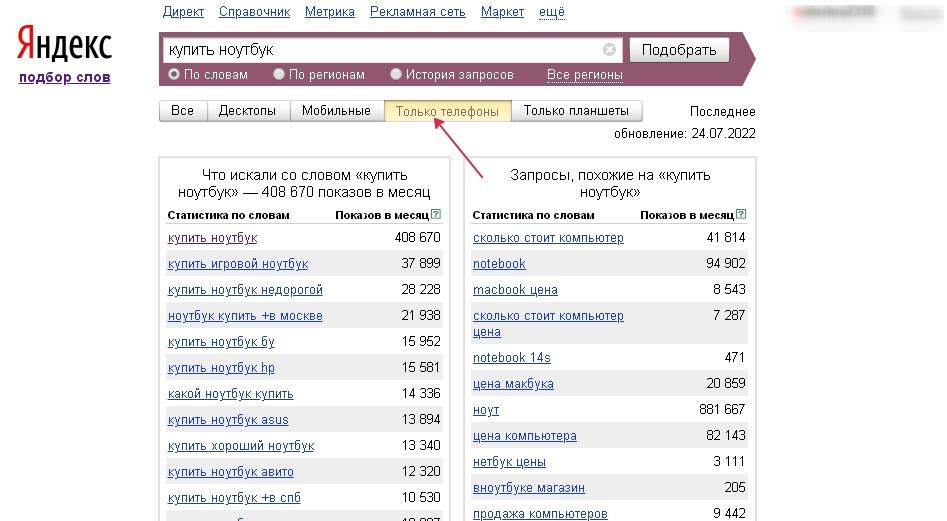Click the подбор слов link under logo
This screenshot has height=521, width=947.
(x=64, y=77)
